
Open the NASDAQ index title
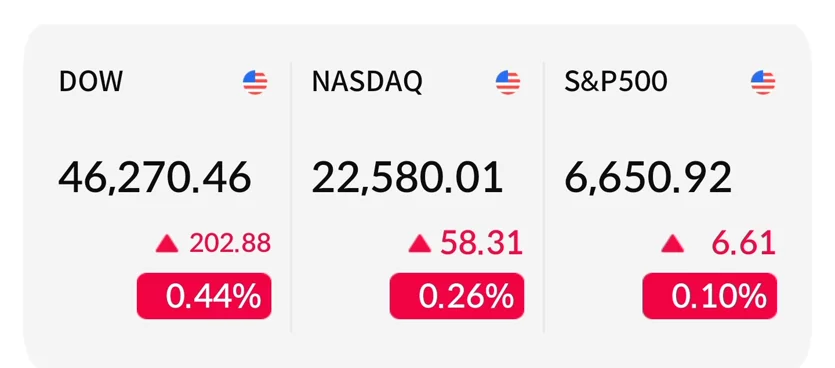(367, 81)
